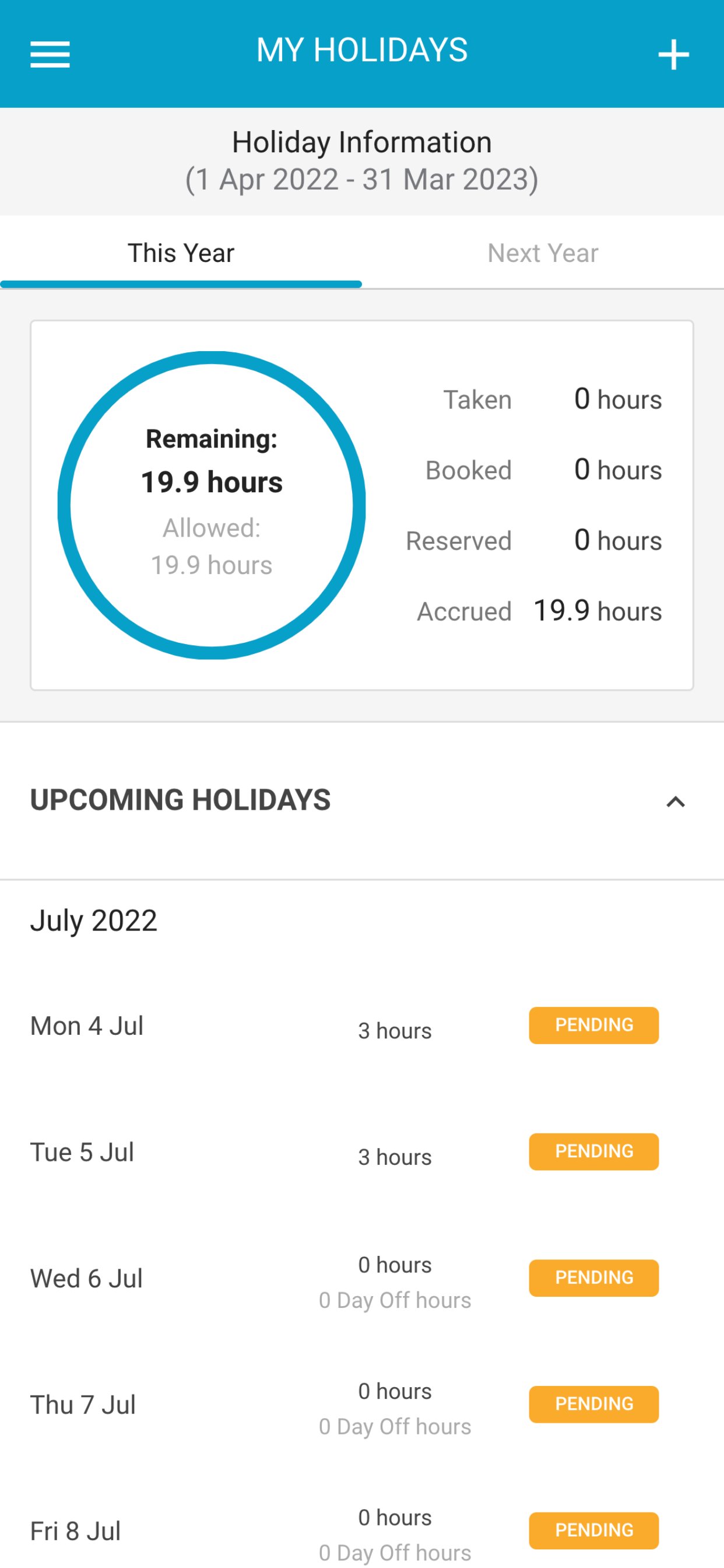Tap the July 2022 month heading

pyautogui.click(x=94, y=921)
